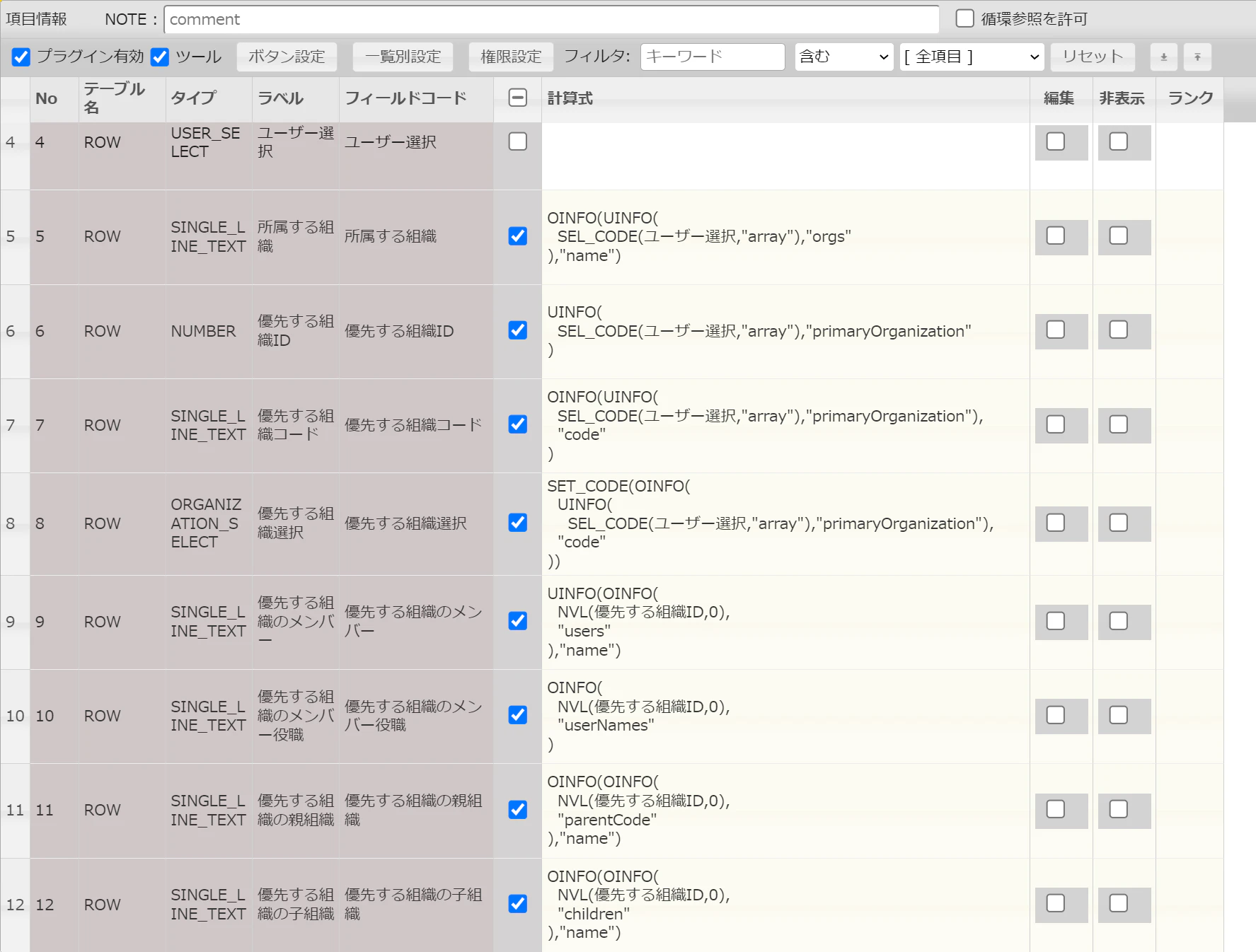1256x952 pixels.
Task: Select the ORGANIZATION_SELECT type cell
Action: [x=209, y=523]
